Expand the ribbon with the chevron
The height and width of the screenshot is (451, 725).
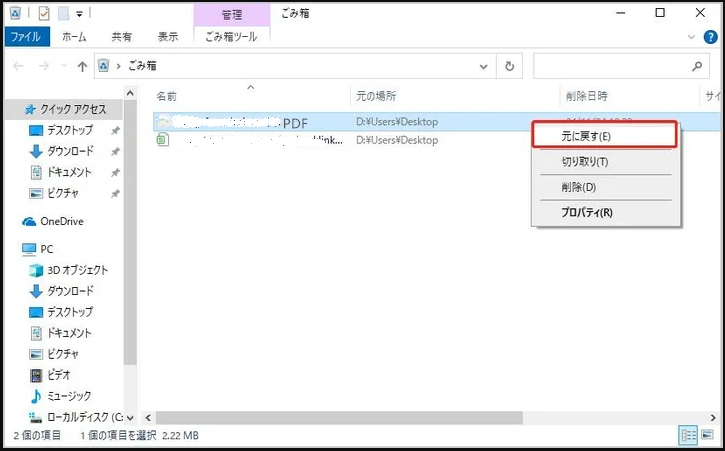pos(691,37)
